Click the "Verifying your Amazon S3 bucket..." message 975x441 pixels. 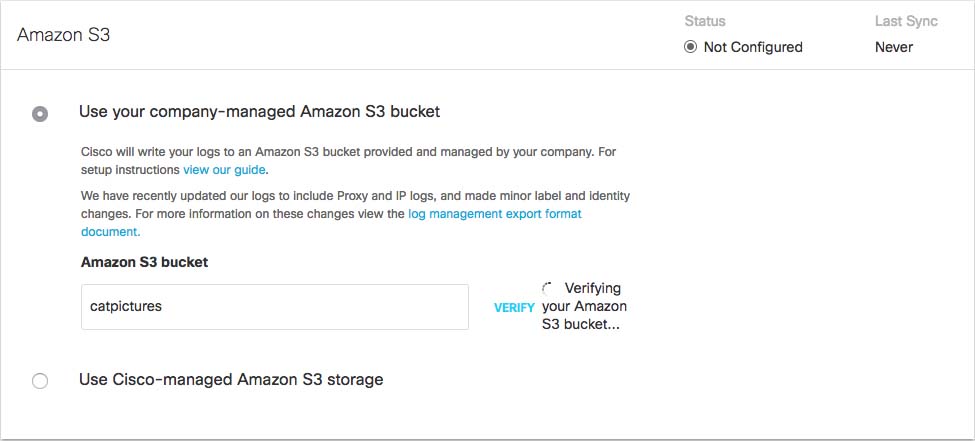click(585, 306)
